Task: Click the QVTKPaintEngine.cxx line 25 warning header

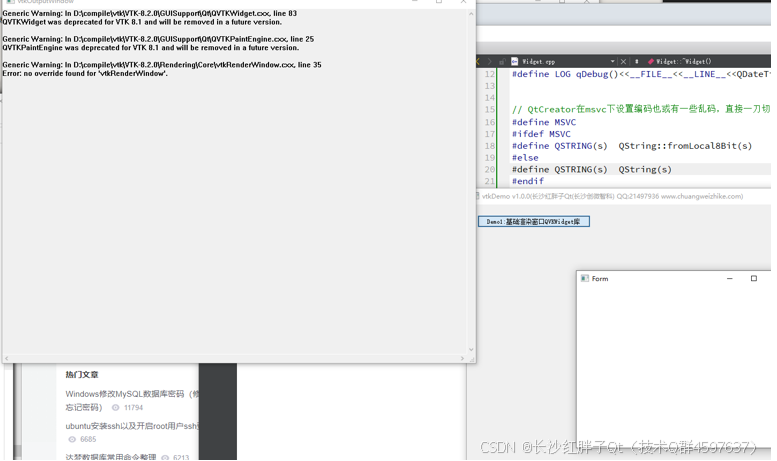Action: pos(158,39)
